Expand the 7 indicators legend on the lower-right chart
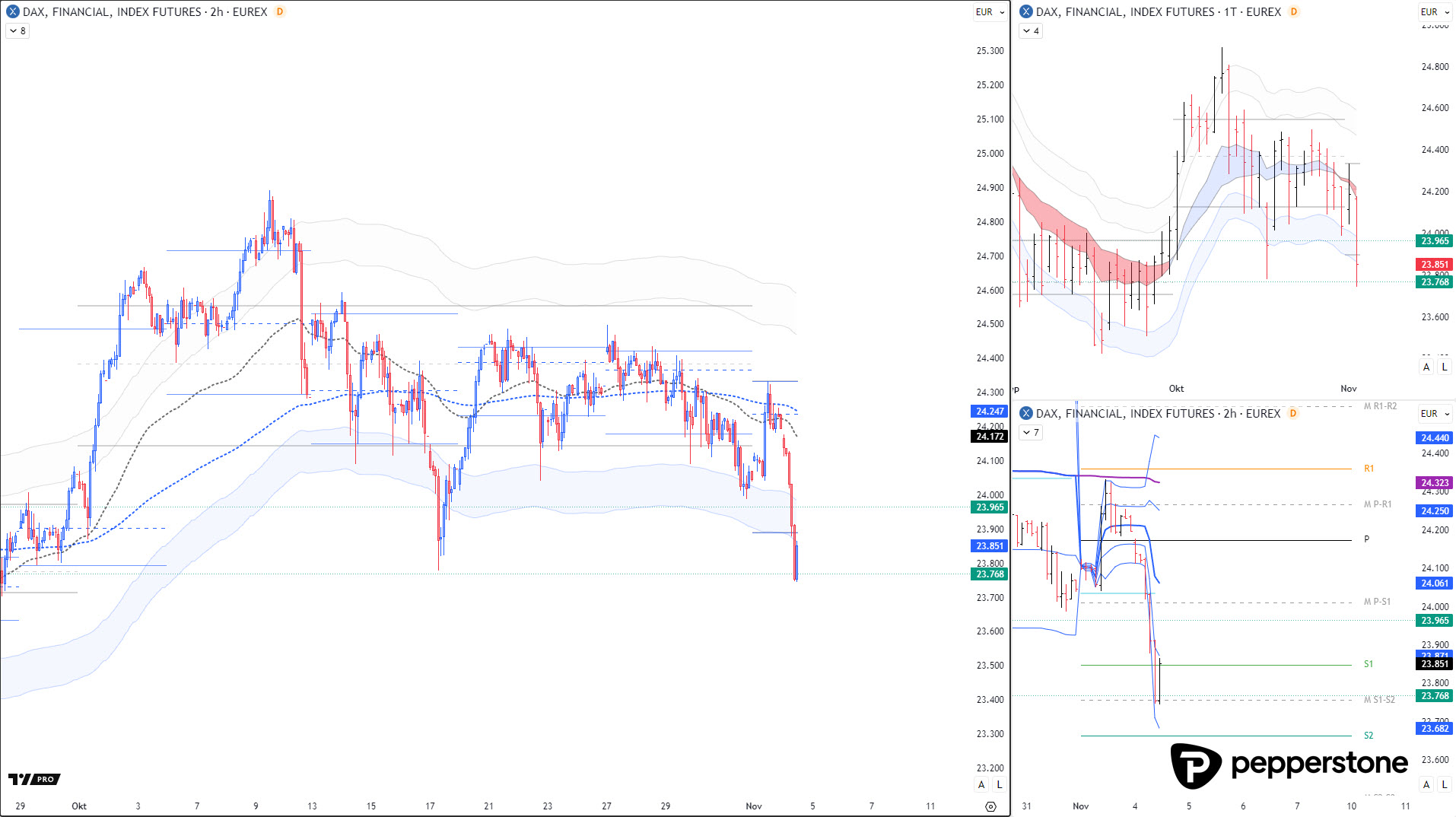This screenshot has width=1456, height=817. click(1031, 433)
